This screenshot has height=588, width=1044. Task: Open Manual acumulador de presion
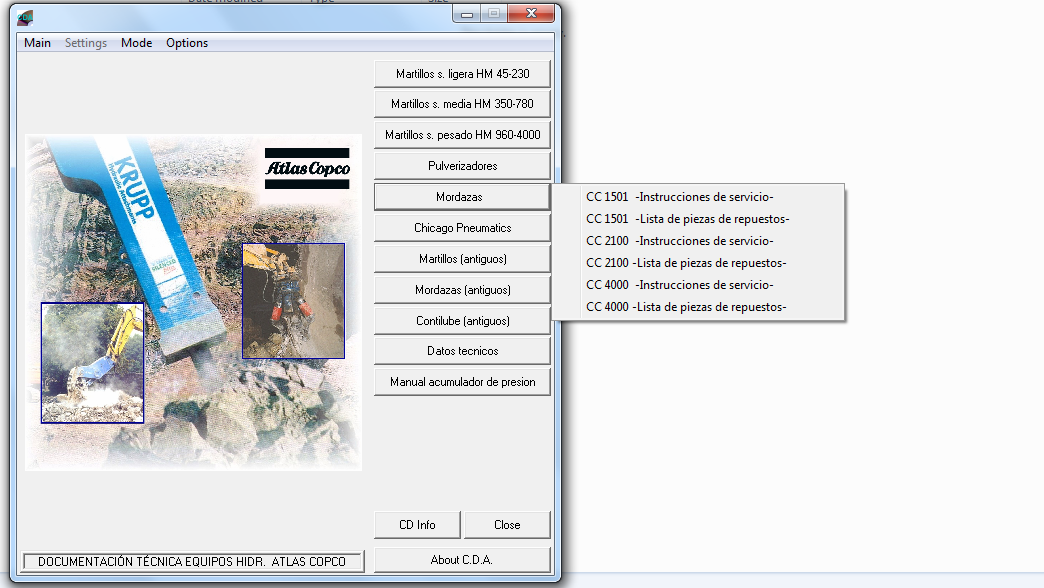462,382
